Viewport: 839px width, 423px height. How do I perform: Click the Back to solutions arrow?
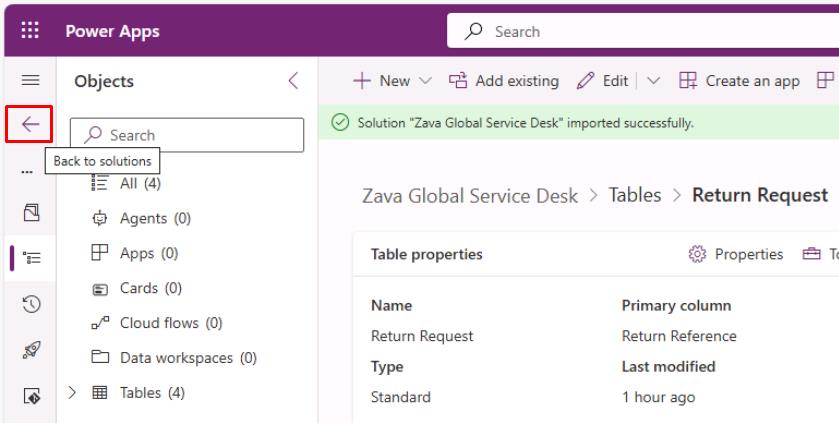pos(29,124)
